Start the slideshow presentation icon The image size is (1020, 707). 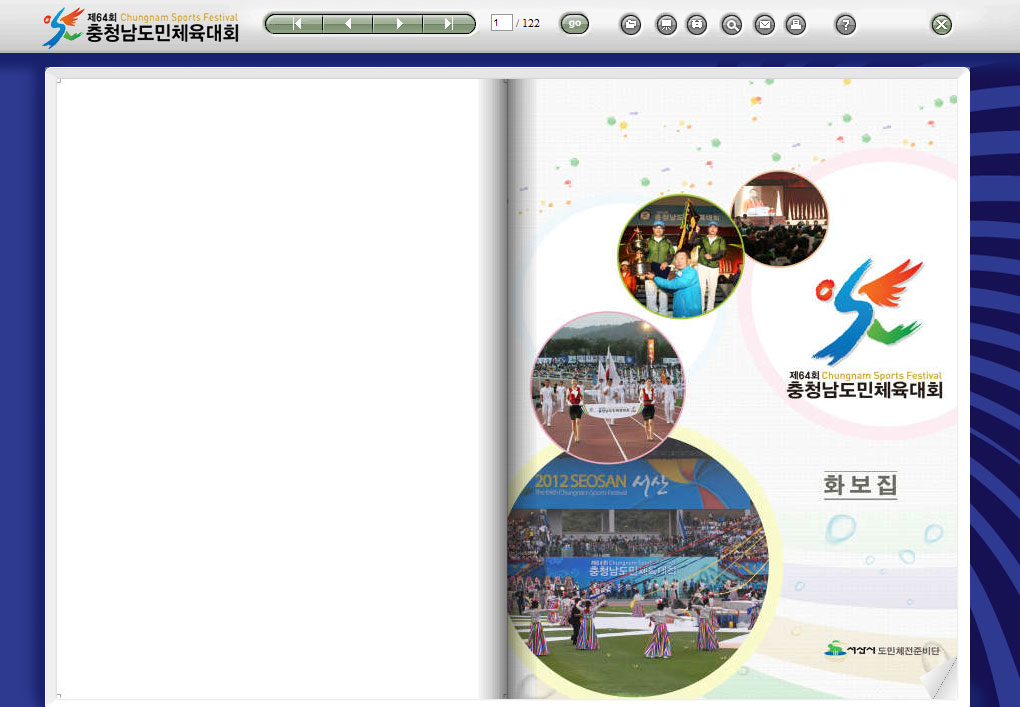pos(666,25)
